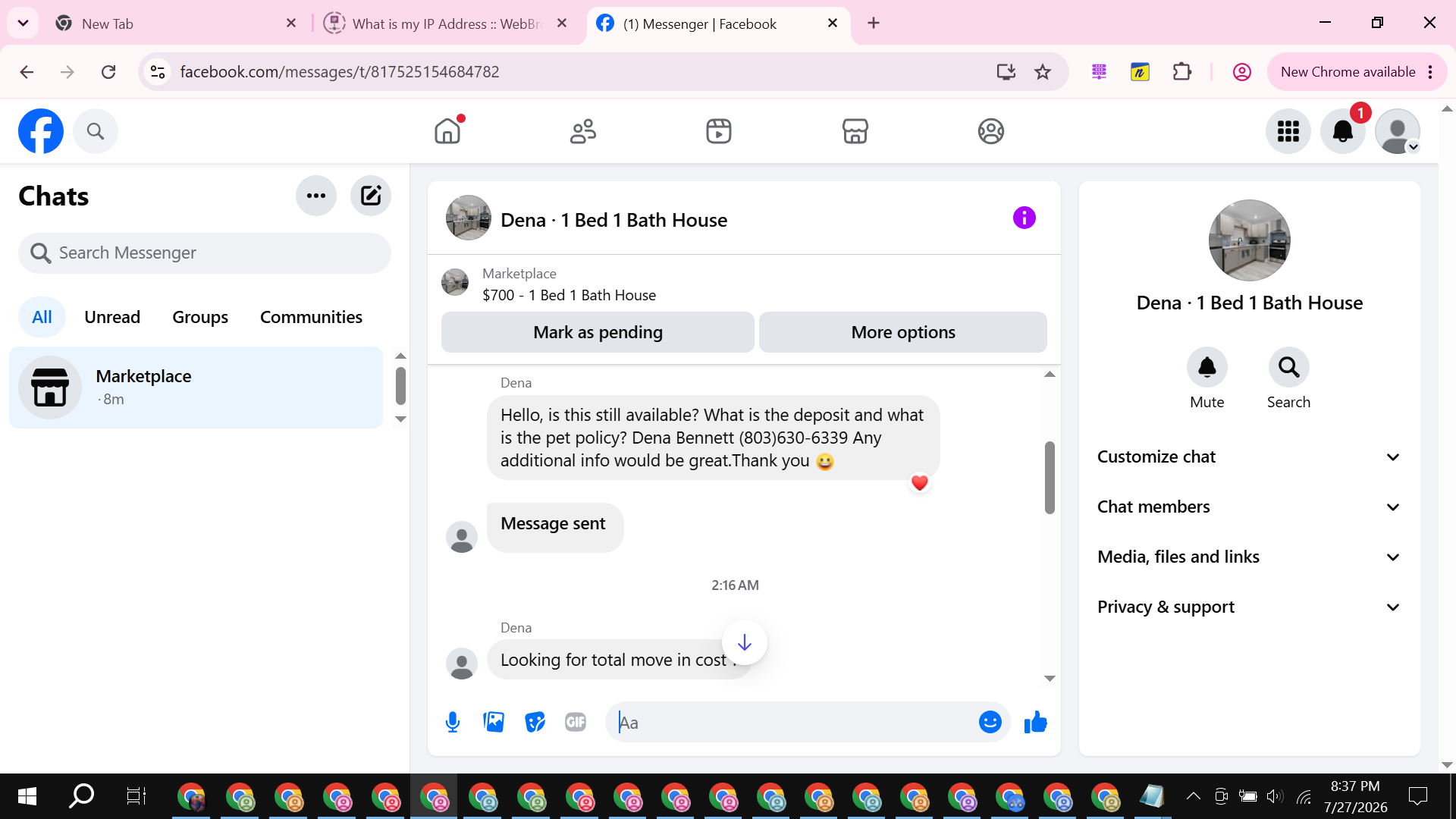
Task: Open the $700 - 1 Bed 1 Bath House listing
Action: coord(569,295)
